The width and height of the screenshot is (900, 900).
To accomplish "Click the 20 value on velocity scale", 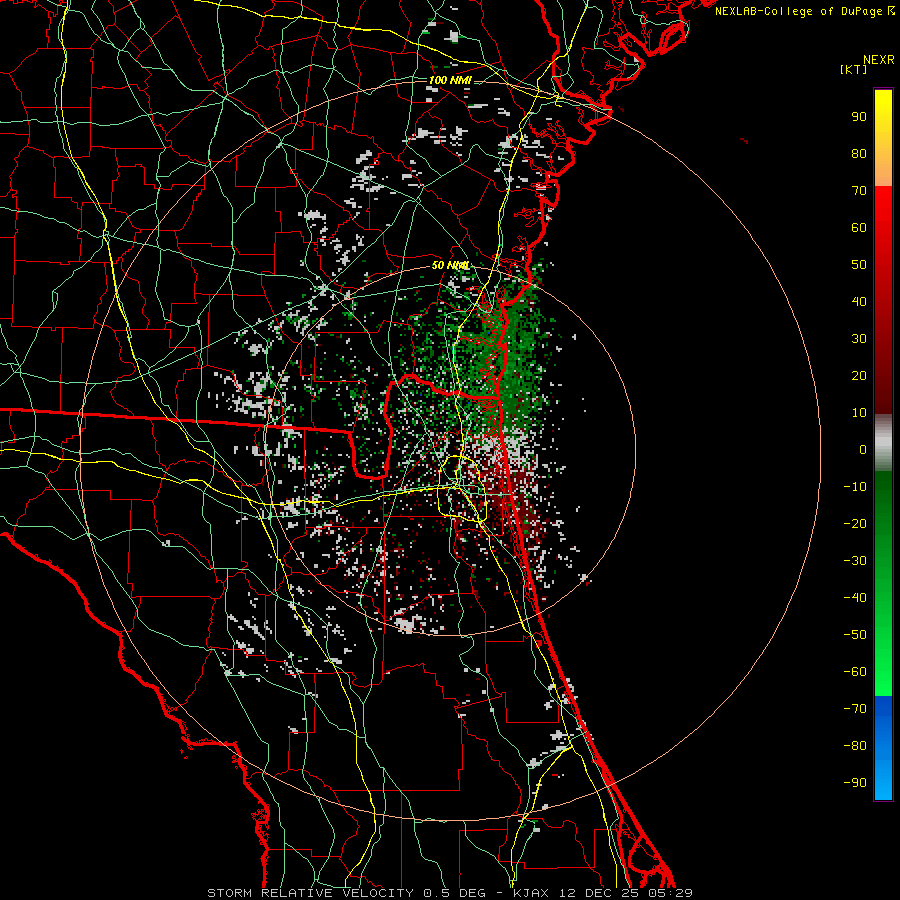I will [x=859, y=375].
